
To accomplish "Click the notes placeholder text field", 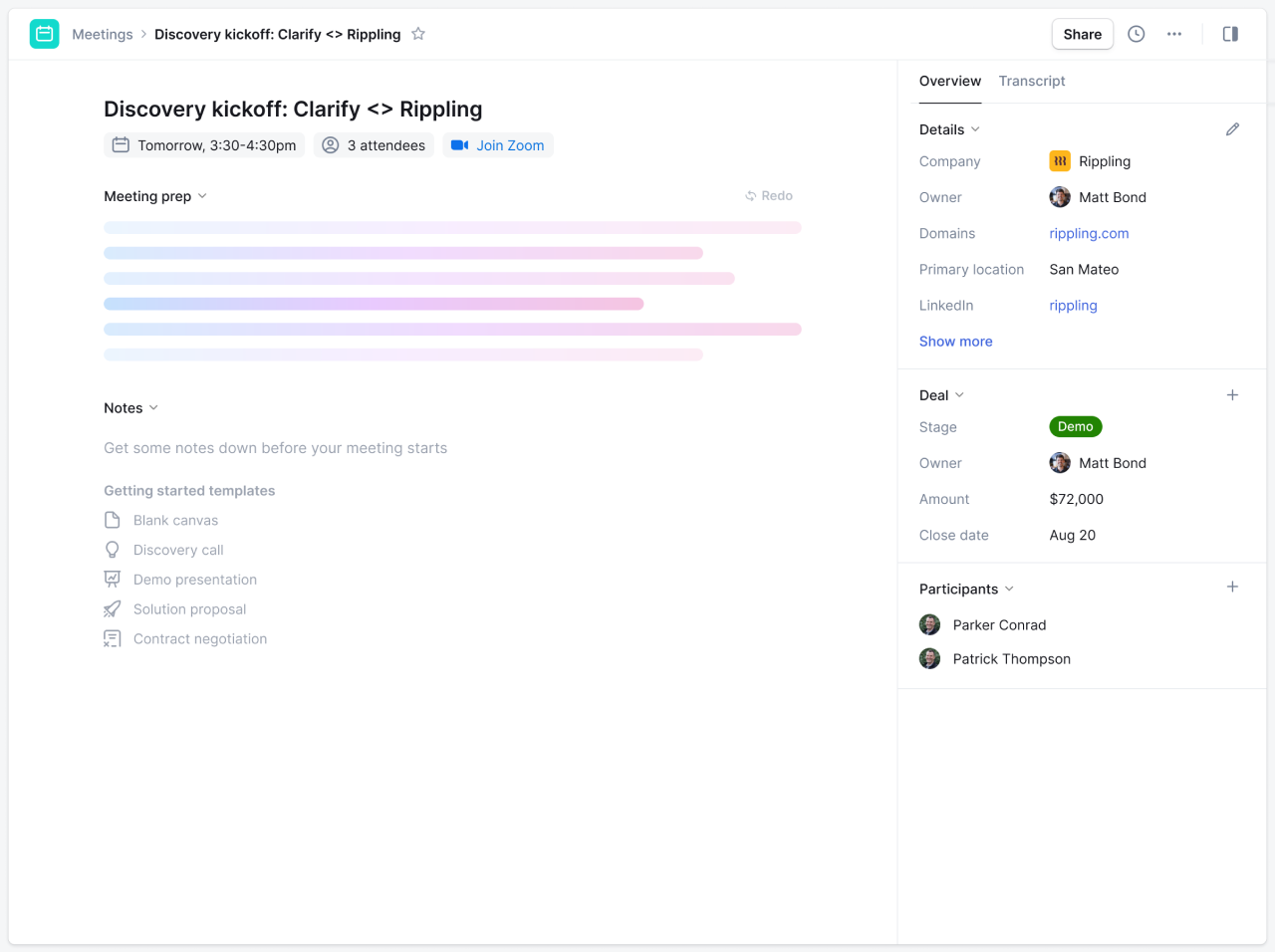I will 276,448.
